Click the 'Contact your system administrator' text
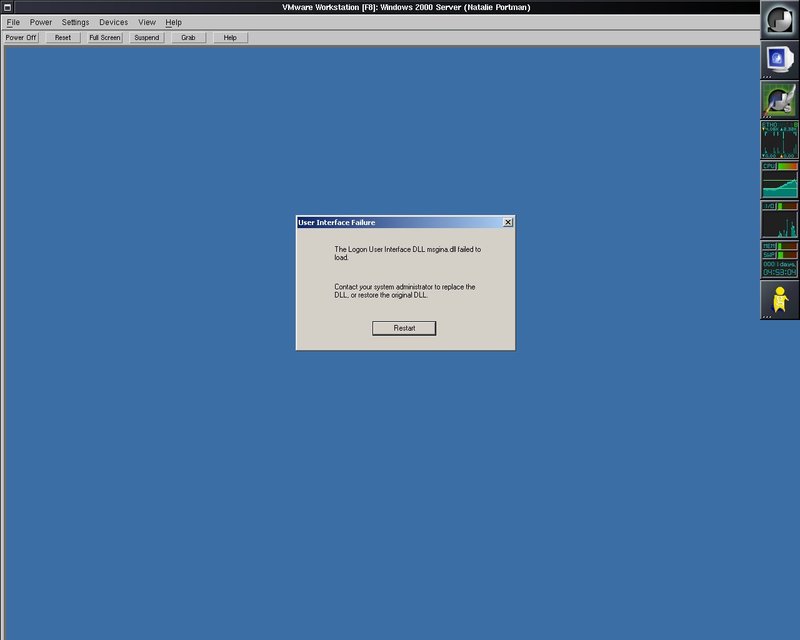The width and height of the screenshot is (800, 640). [x=405, y=291]
